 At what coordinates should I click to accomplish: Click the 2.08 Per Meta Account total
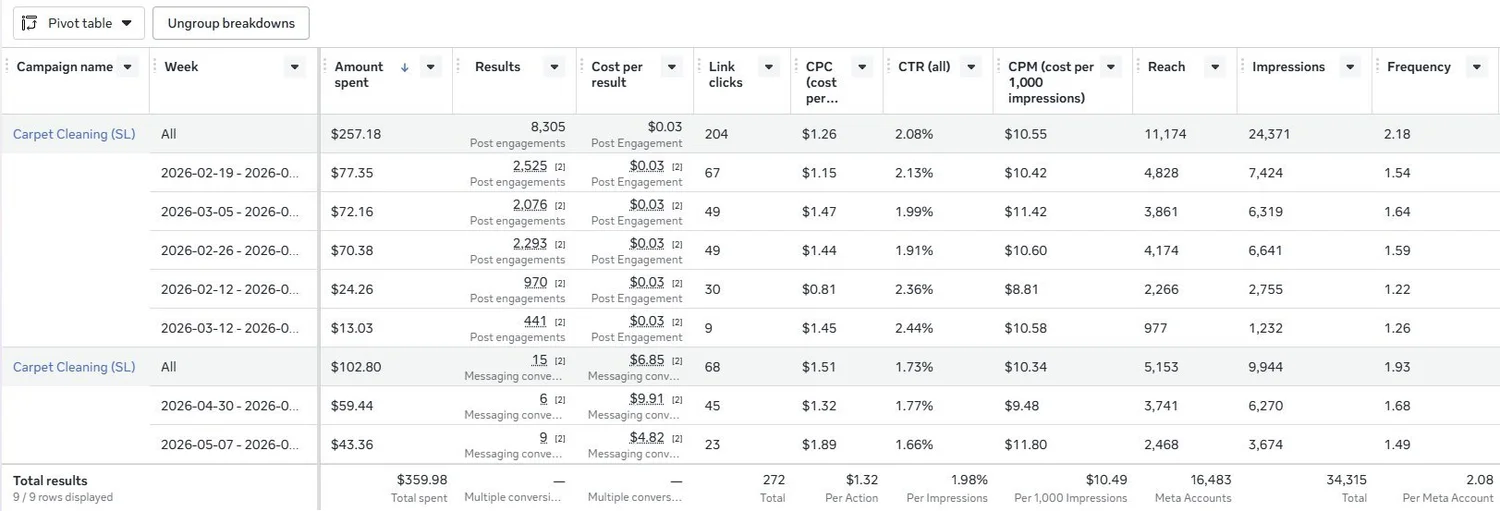(x=1480, y=480)
